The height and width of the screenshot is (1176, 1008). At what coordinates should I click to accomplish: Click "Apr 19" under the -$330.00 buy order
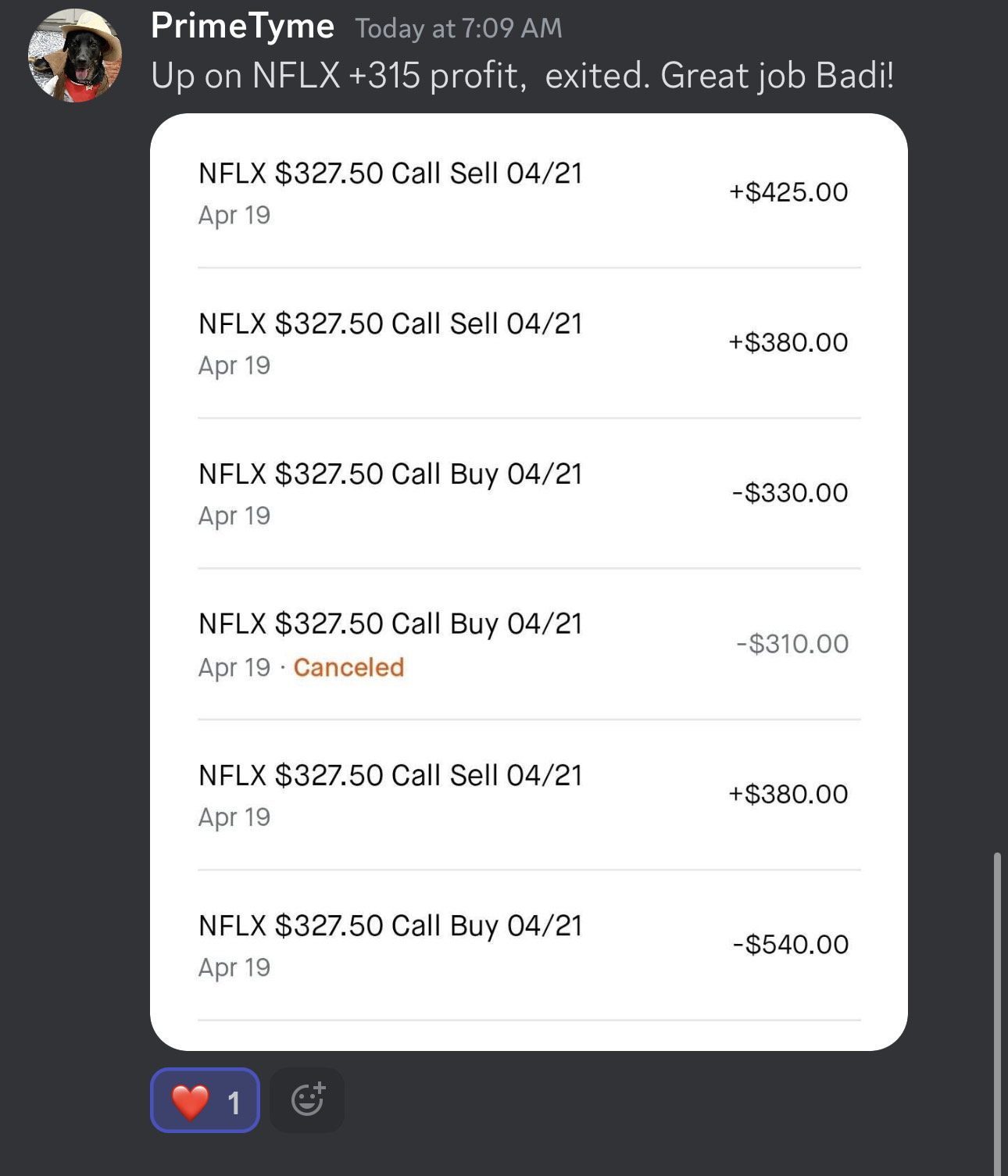(x=234, y=516)
